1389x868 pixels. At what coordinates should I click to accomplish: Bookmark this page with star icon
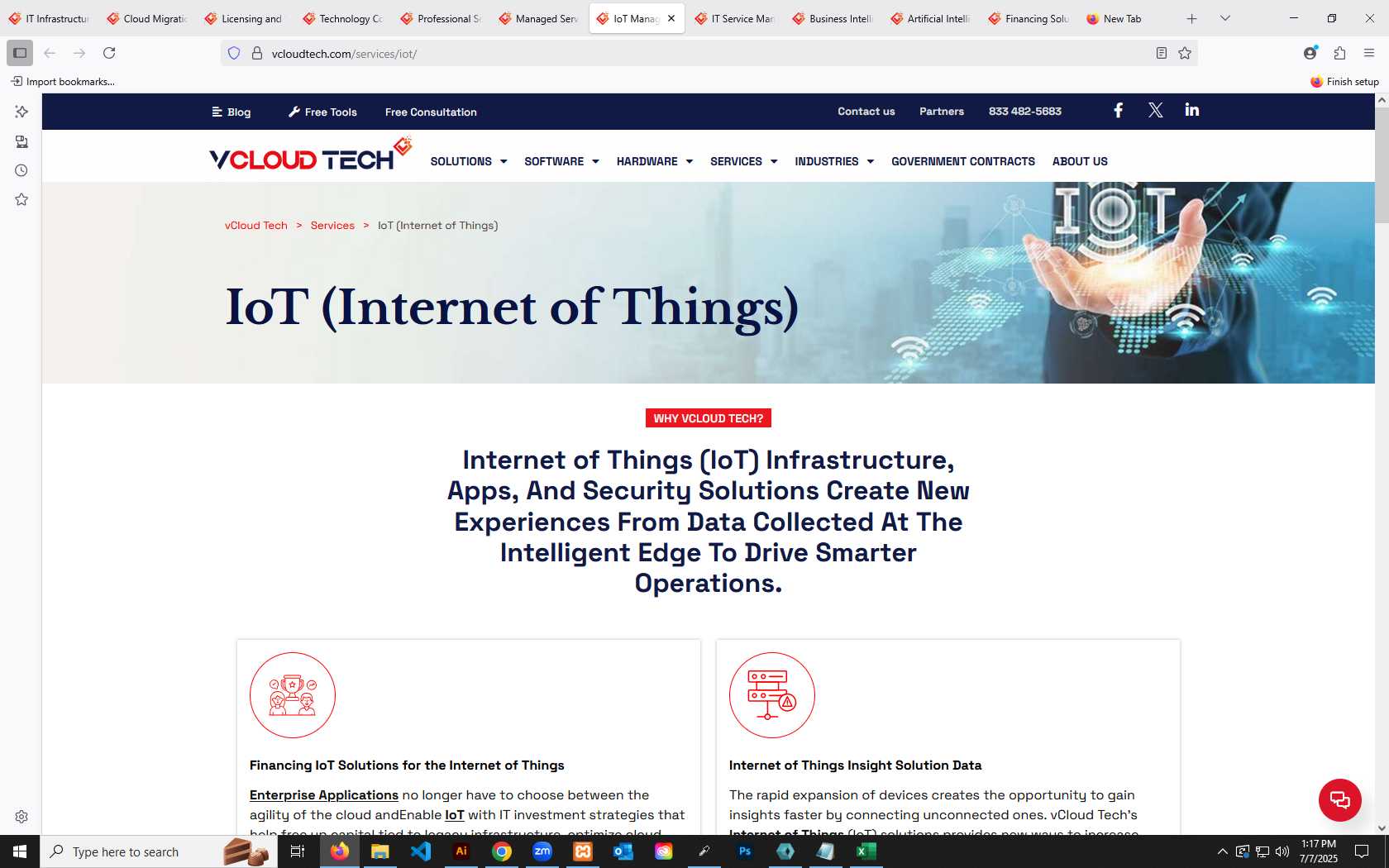coord(1185,53)
